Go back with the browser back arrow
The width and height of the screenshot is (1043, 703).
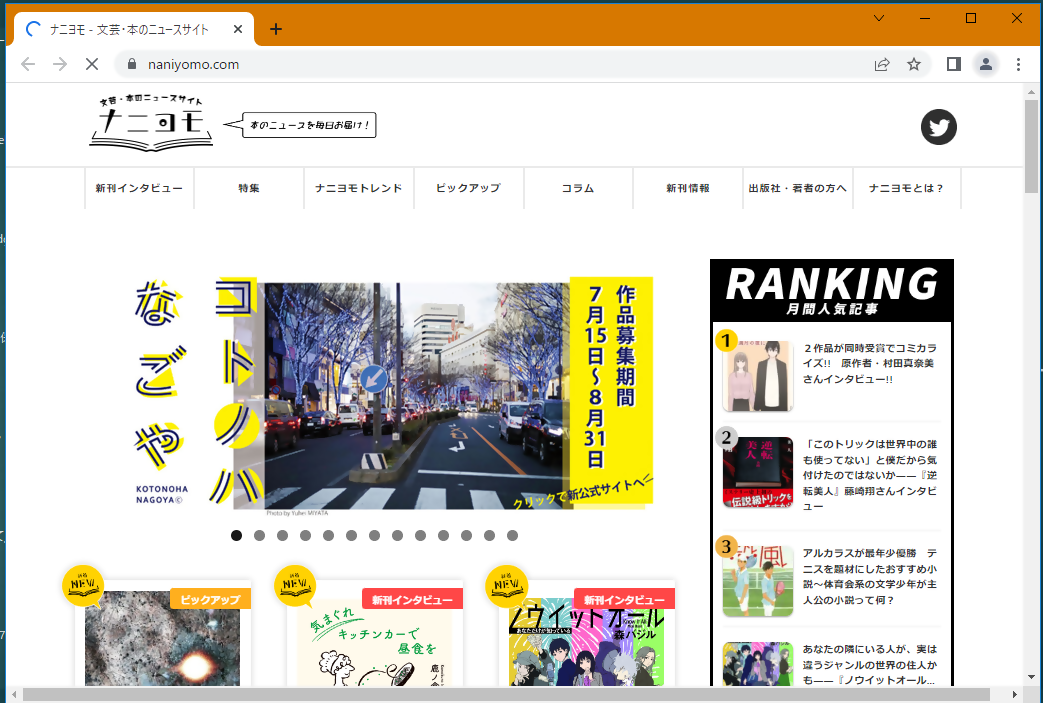point(28,64)
